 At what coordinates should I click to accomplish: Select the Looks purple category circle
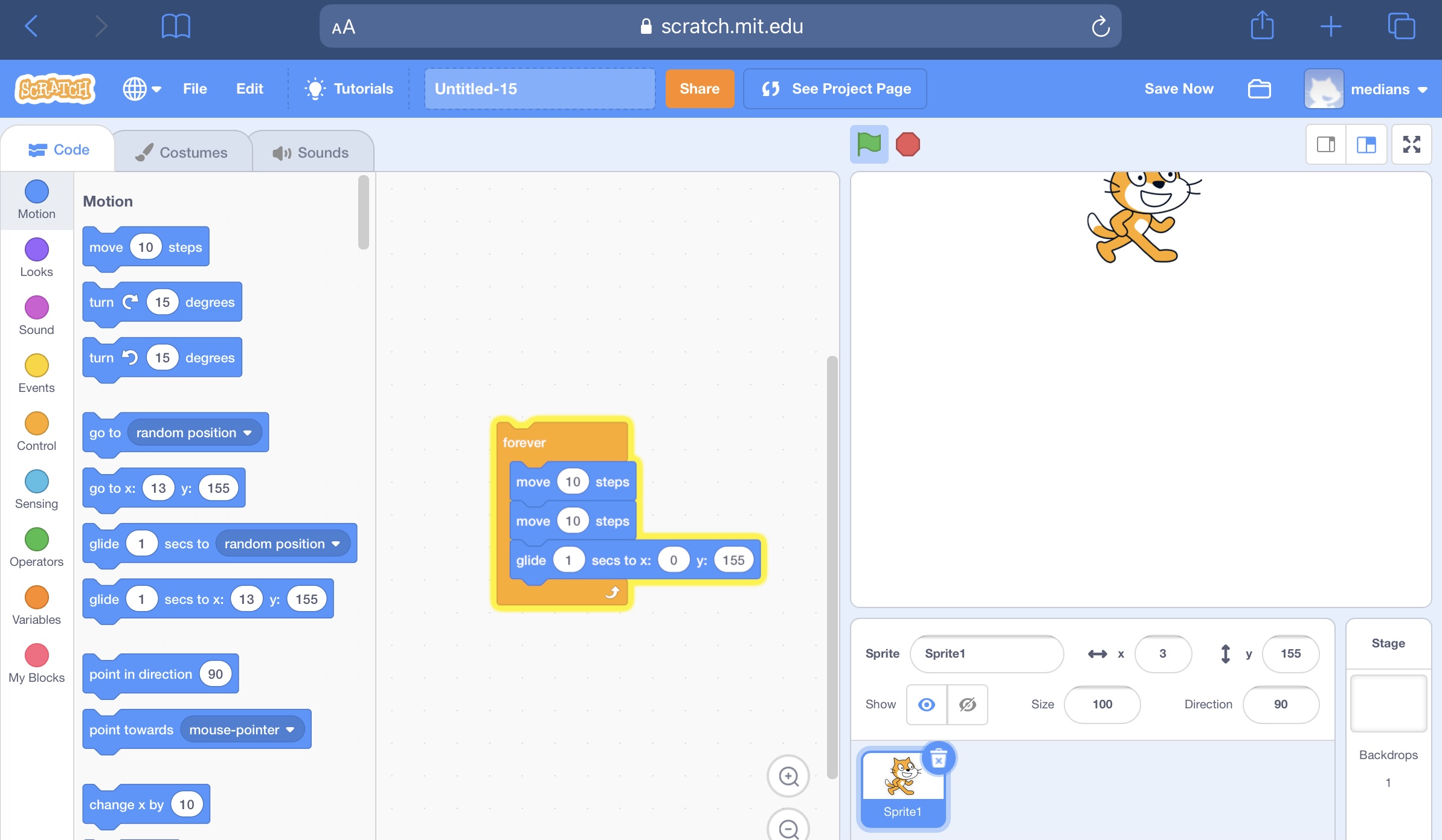click(x=36, y=249)
